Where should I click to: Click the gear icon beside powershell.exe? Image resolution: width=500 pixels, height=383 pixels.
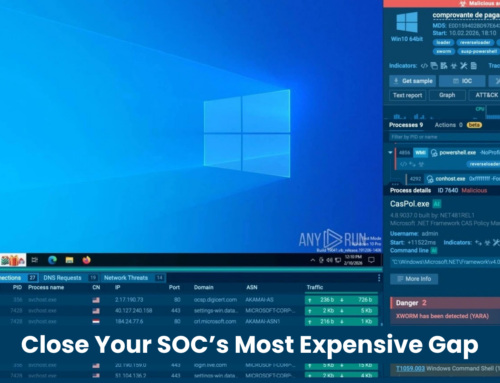coord(434,153)
